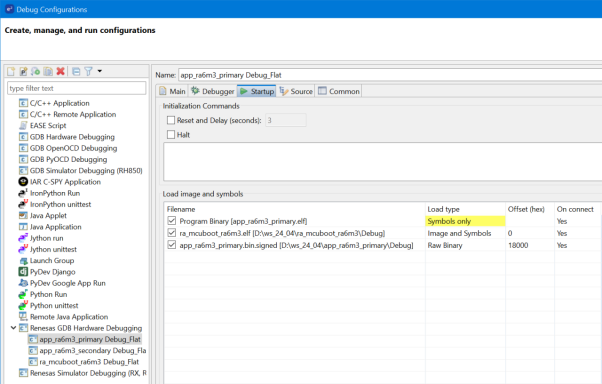602x384 pixels.
Task: Click the Java Applet icon
Action: (23, 215)
